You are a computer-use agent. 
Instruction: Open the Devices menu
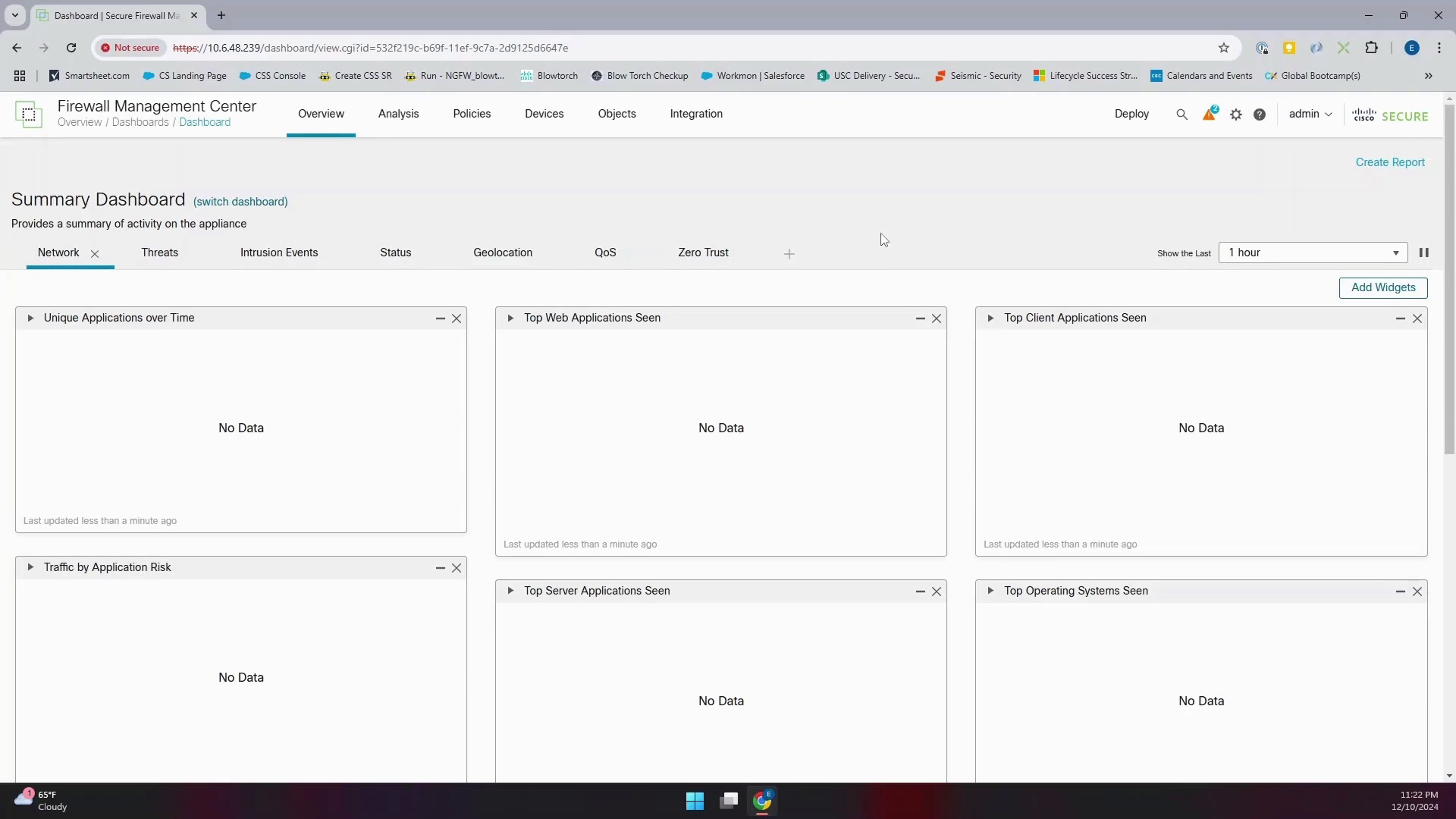click(x=544, y=114)
